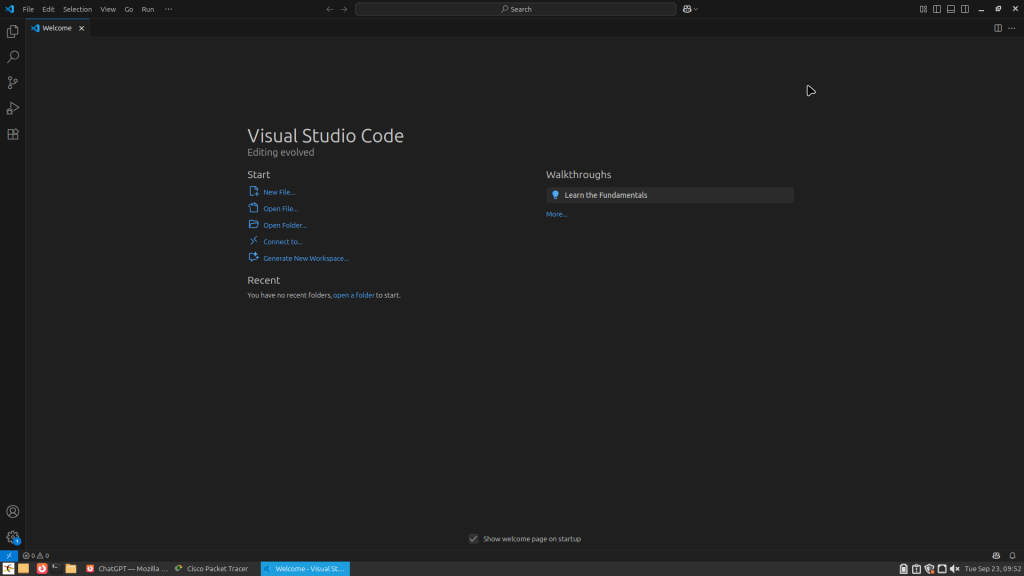Open the Search view in the activity bar
Image resolution: width=1024 pixels, height=576 pixels.
click(13, 57)
